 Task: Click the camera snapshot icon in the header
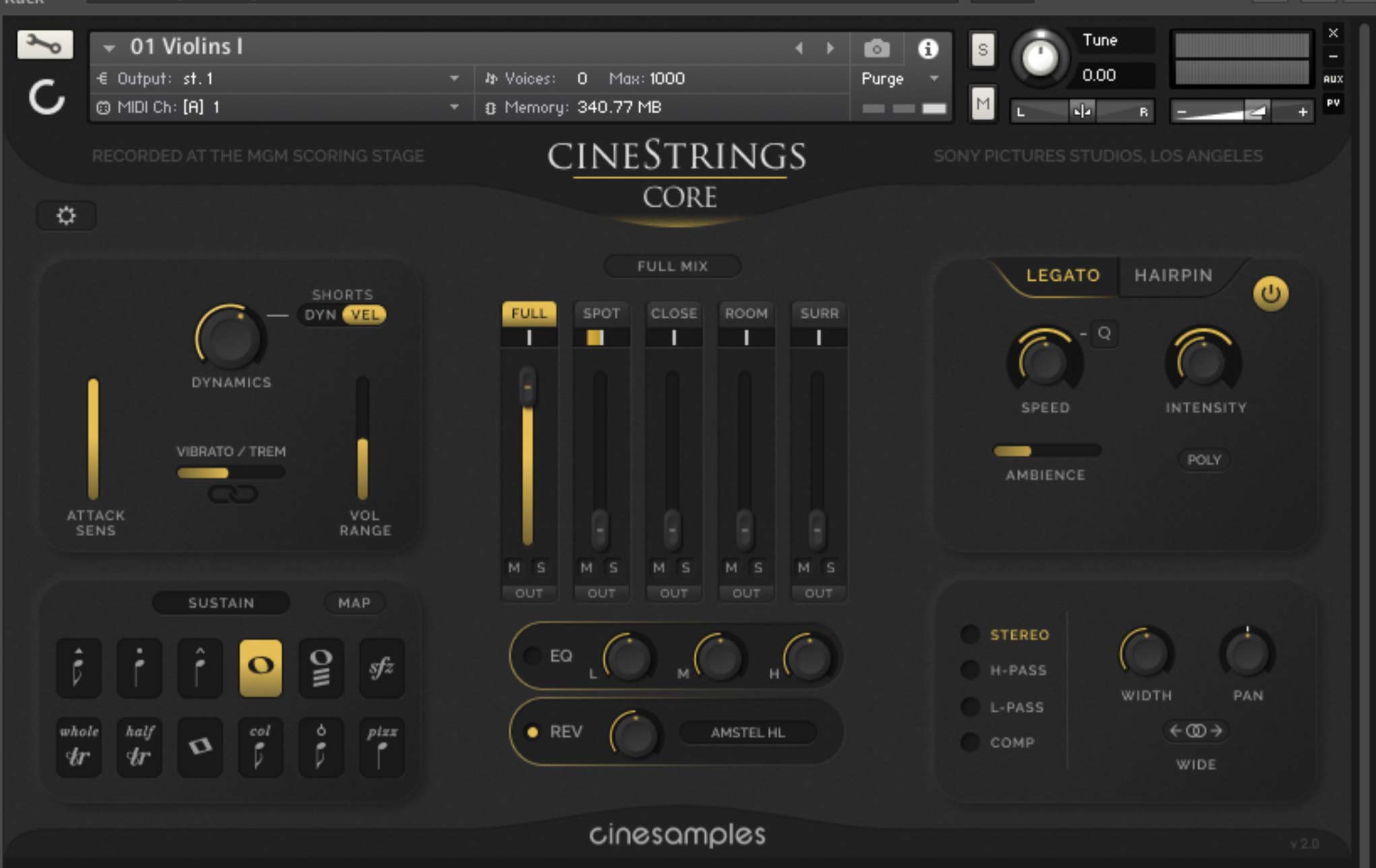tap(876, 48)
